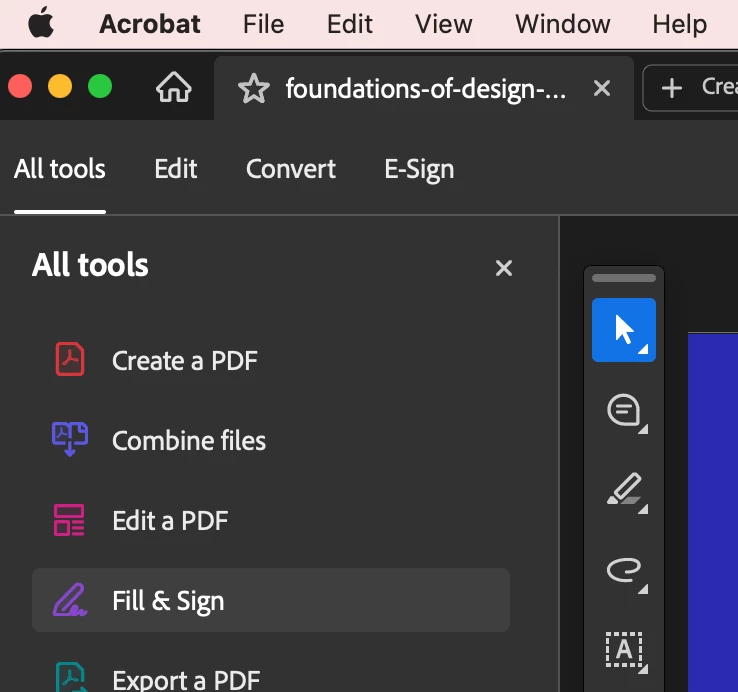Click the Export a PDF icon
The image size is (738, 692).
[71, 677]
